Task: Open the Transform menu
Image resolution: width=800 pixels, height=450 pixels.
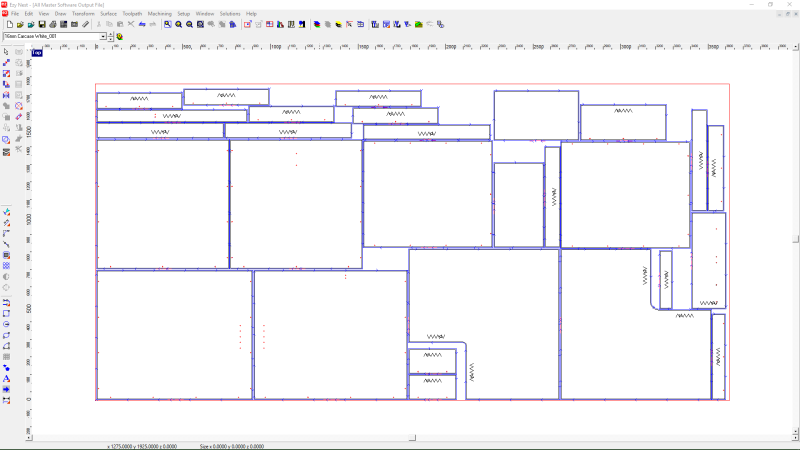Action: pos(83,13)
